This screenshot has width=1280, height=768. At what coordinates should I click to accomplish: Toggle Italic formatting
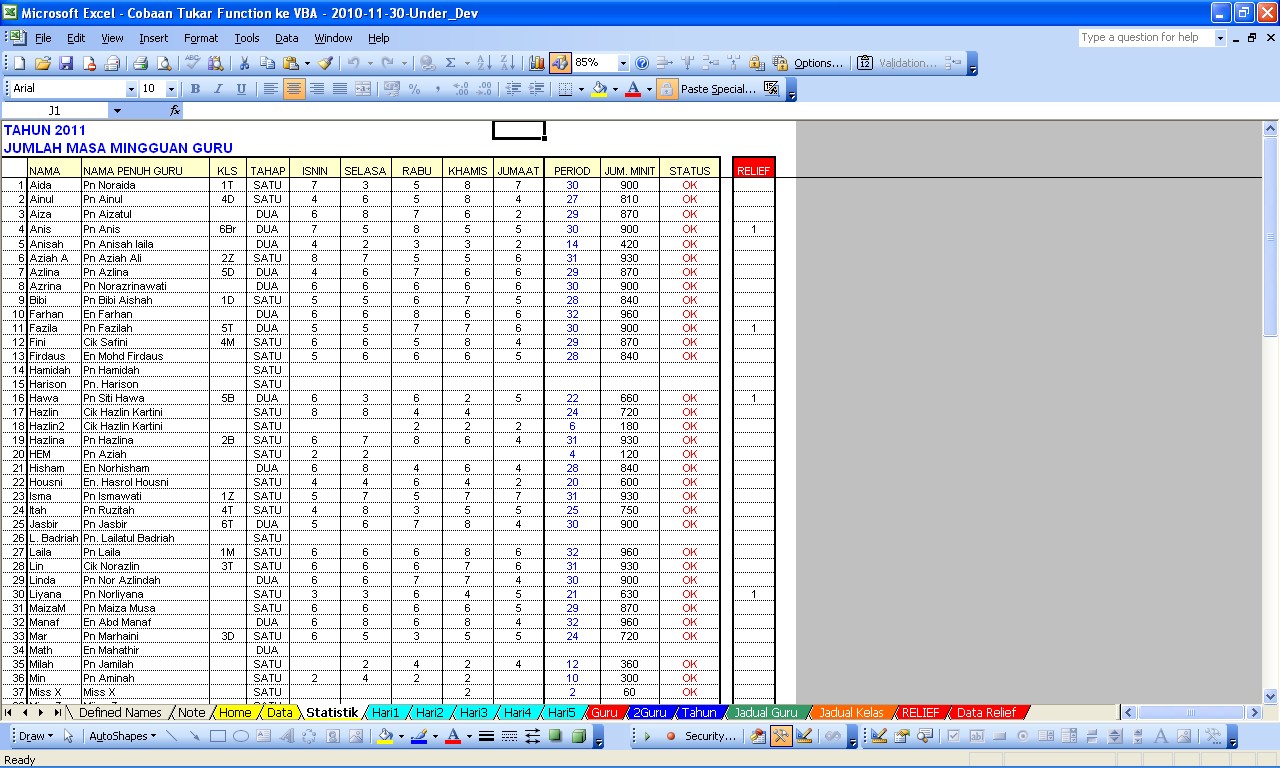(x=218, y=89)
